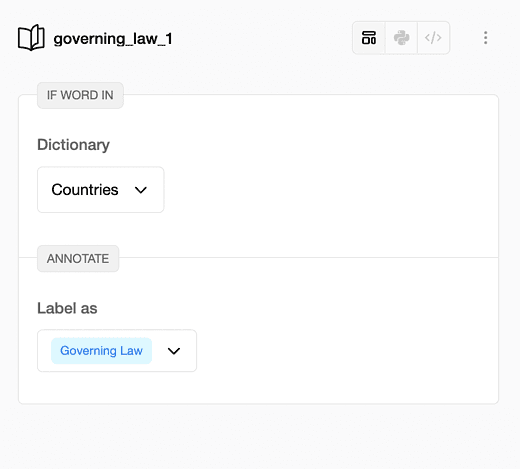Open the Countries dictionary dropdown
The width and height of the screenshot is (520, 469).
tap(101, 190)
